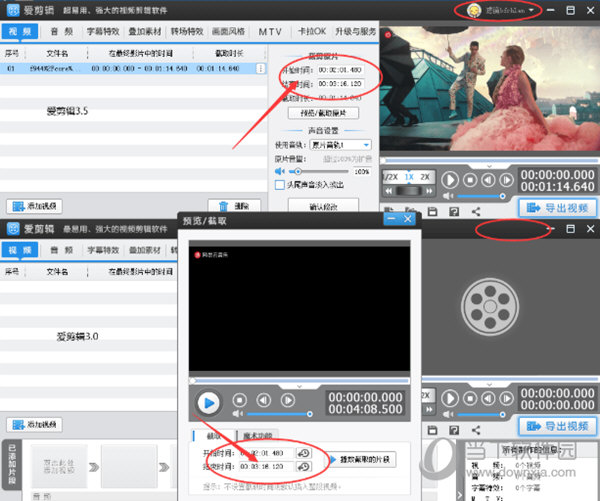600x501 pixels.
Task: Click the 播放截取的片段 button
Action: 360,459
